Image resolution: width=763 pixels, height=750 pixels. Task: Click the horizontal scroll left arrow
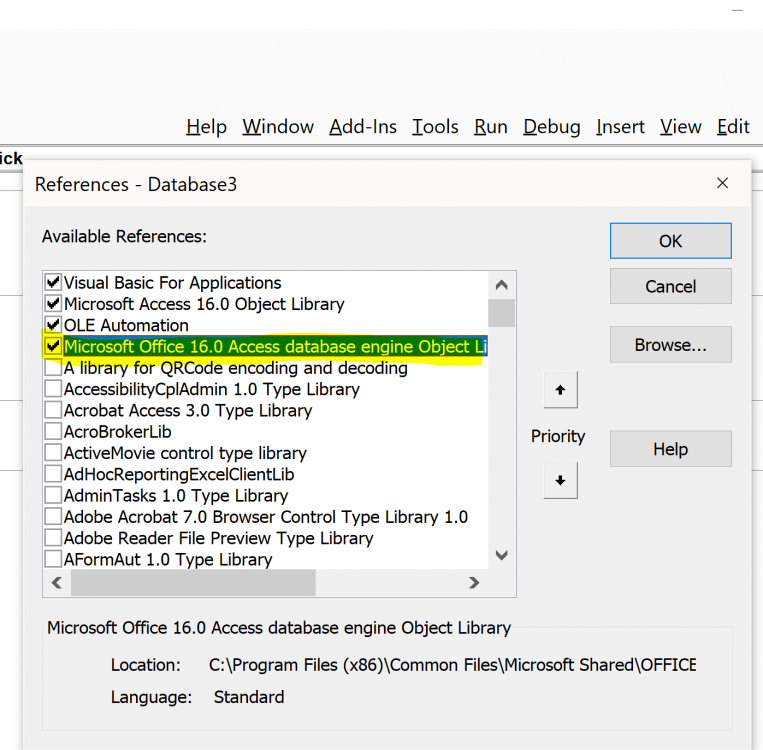pyautogui.click(x=57, y=583)
